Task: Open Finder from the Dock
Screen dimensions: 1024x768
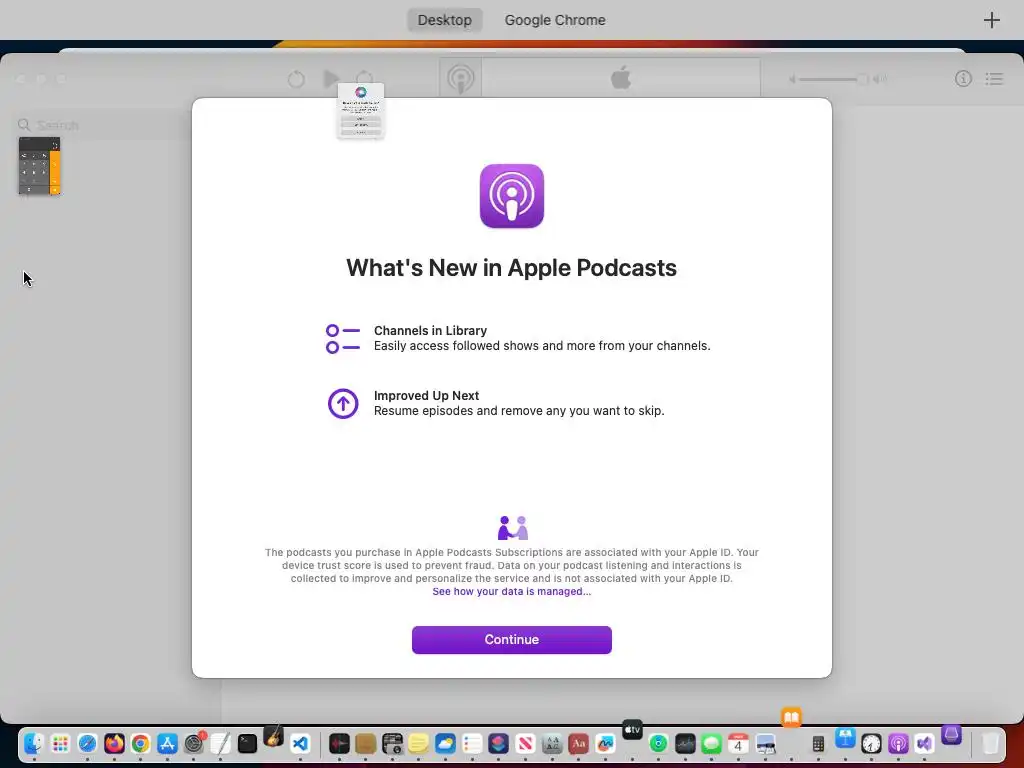Action: (33, 744)
